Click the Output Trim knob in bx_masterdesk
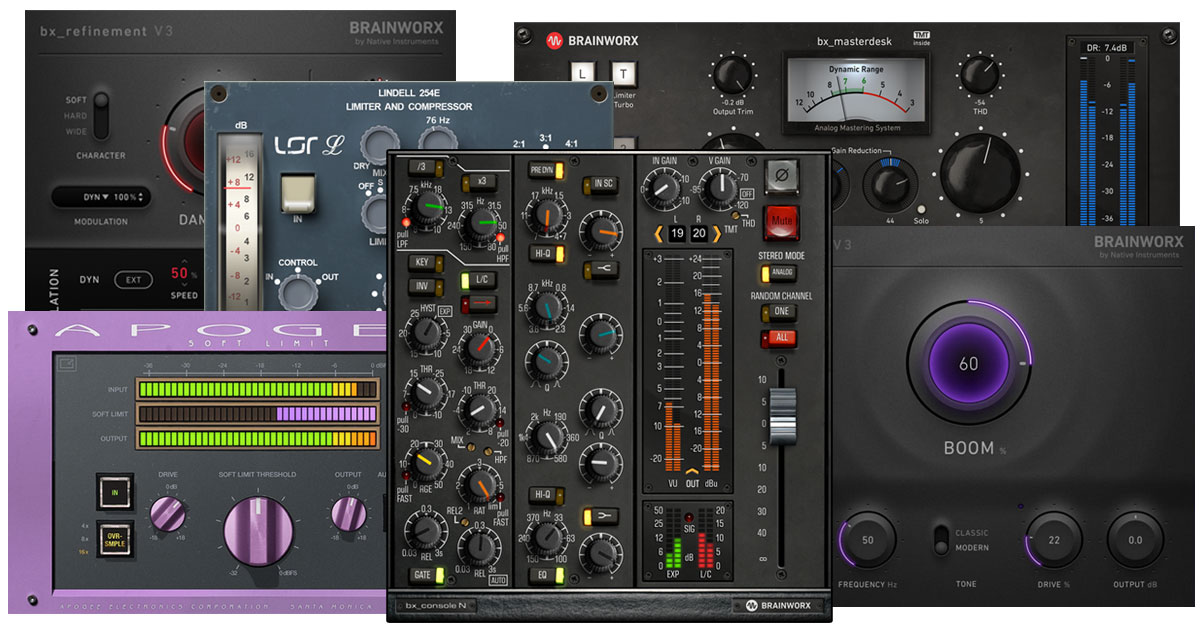 coord(733,77)
